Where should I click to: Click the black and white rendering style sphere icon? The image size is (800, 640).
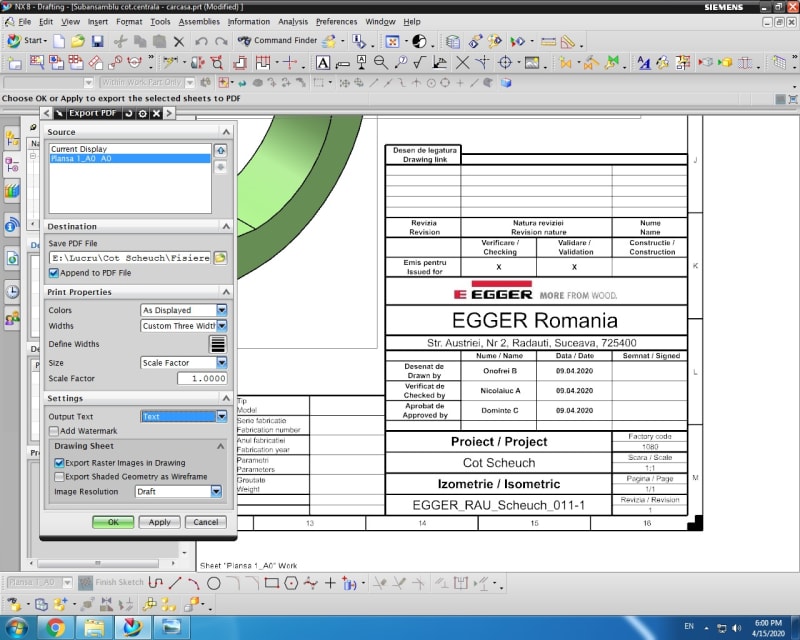(419, 41)
